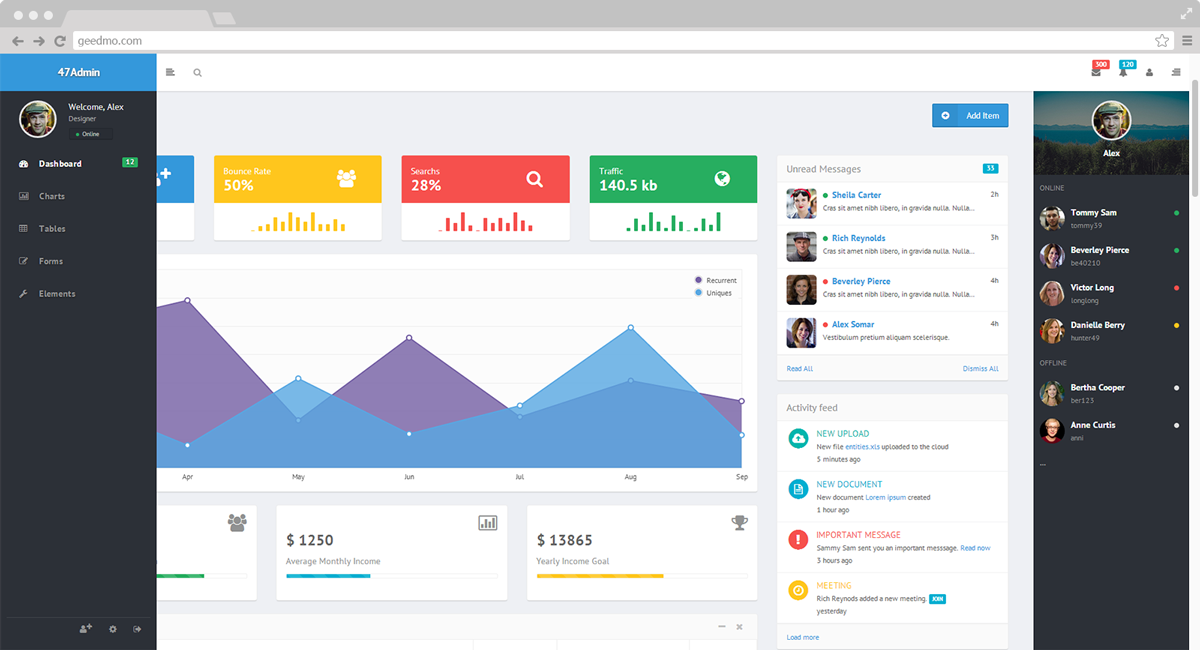This screenshot has height=650, width=1200.
Task: Bookmark page with the star icon
Action: [x=1161, y=41]
